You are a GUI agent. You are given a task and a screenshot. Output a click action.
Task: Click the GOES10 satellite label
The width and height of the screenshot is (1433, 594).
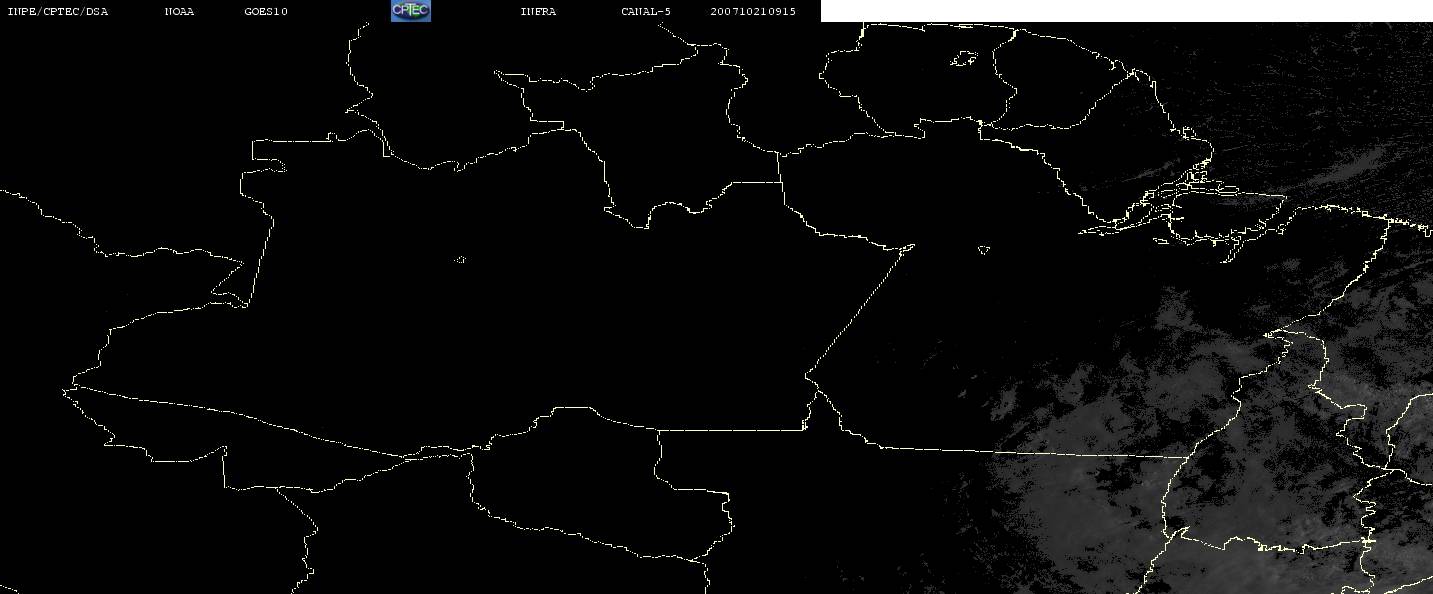point(266,12)
